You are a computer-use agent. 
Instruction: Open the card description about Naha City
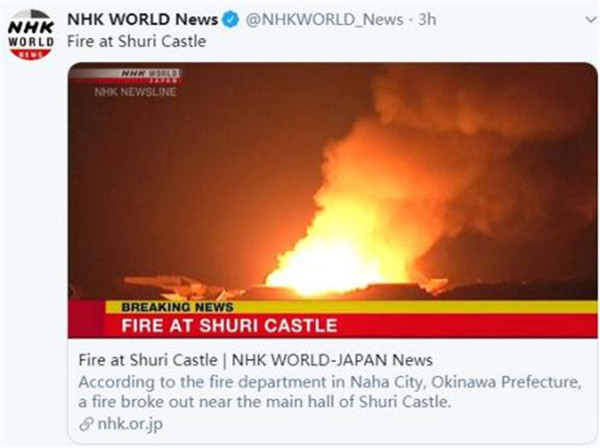pos(330,392)
